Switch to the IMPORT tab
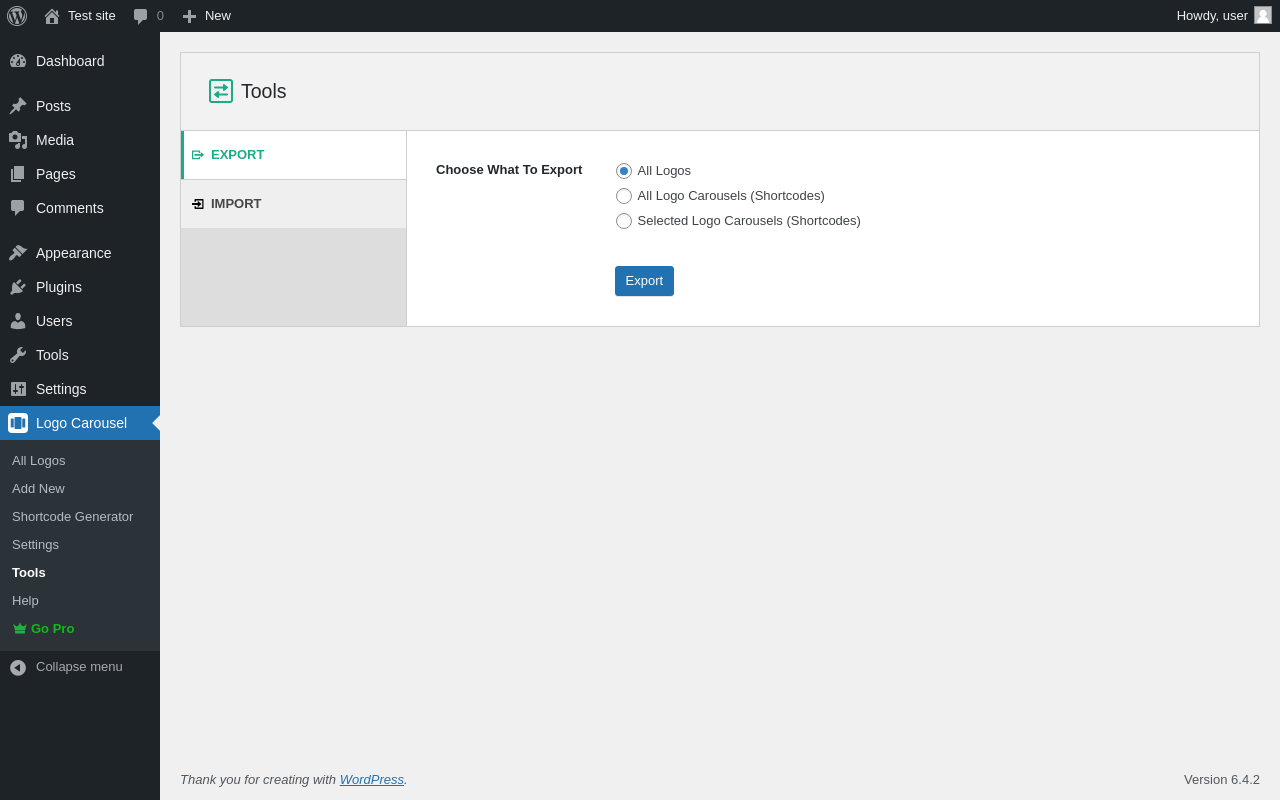This screenshot has height=800, width=1280. click(x=294, y=204)
